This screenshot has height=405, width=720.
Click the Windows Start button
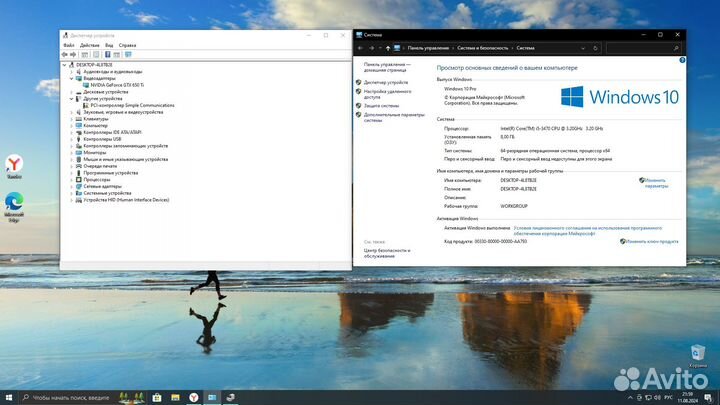coord(7,397)
